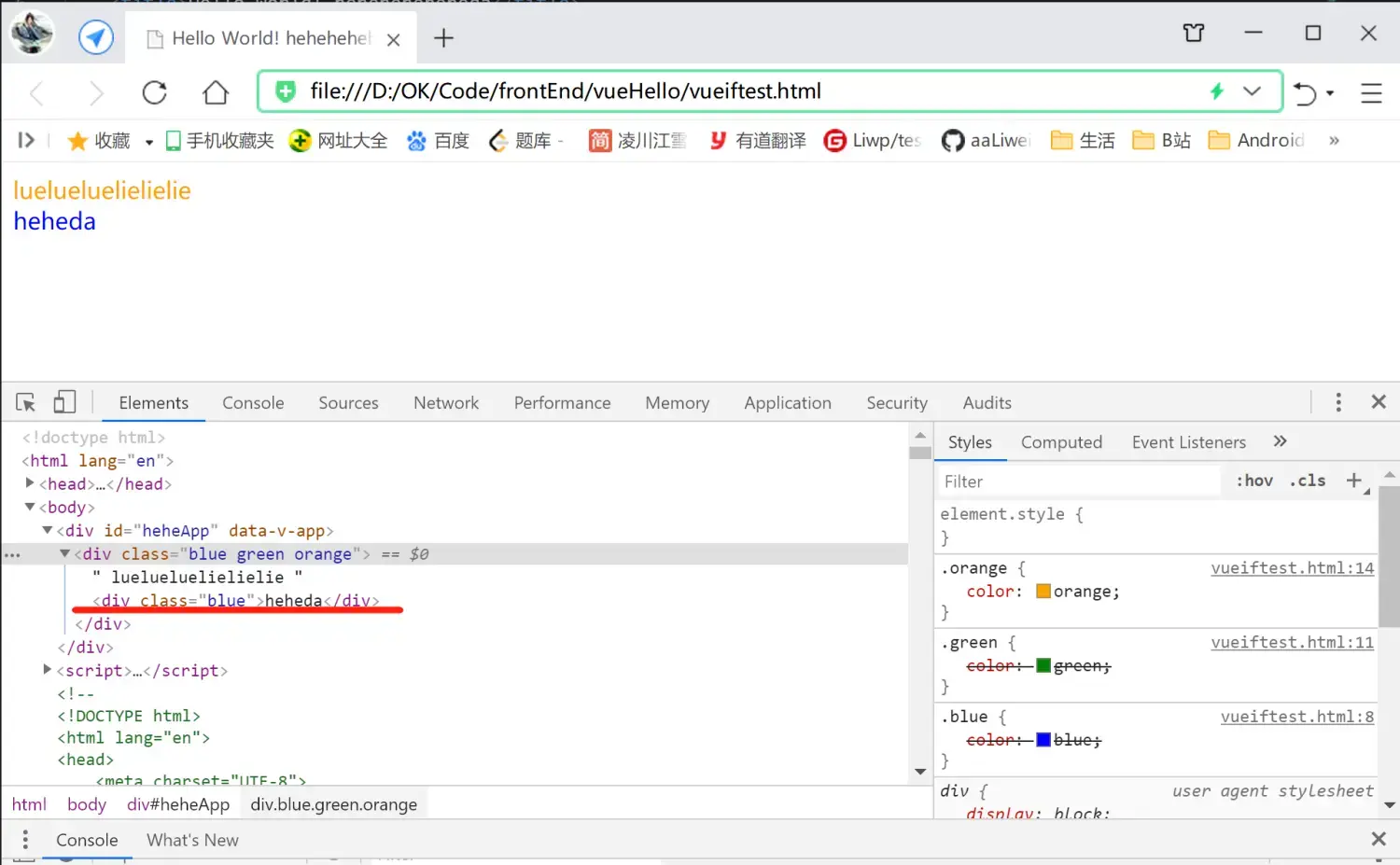Go forward to the next page

point(95,92)
